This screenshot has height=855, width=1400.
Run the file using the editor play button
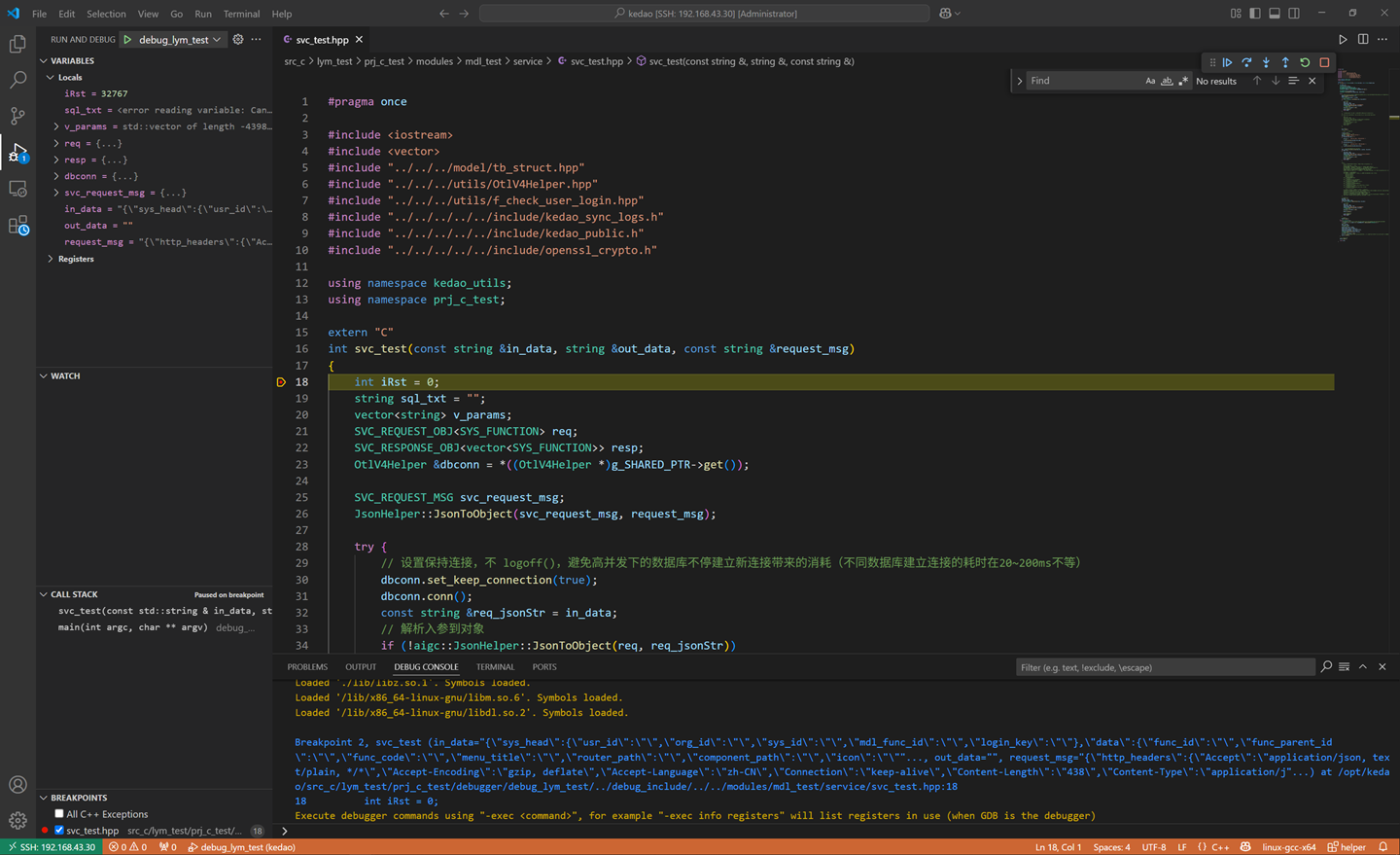coord(1344,40)
